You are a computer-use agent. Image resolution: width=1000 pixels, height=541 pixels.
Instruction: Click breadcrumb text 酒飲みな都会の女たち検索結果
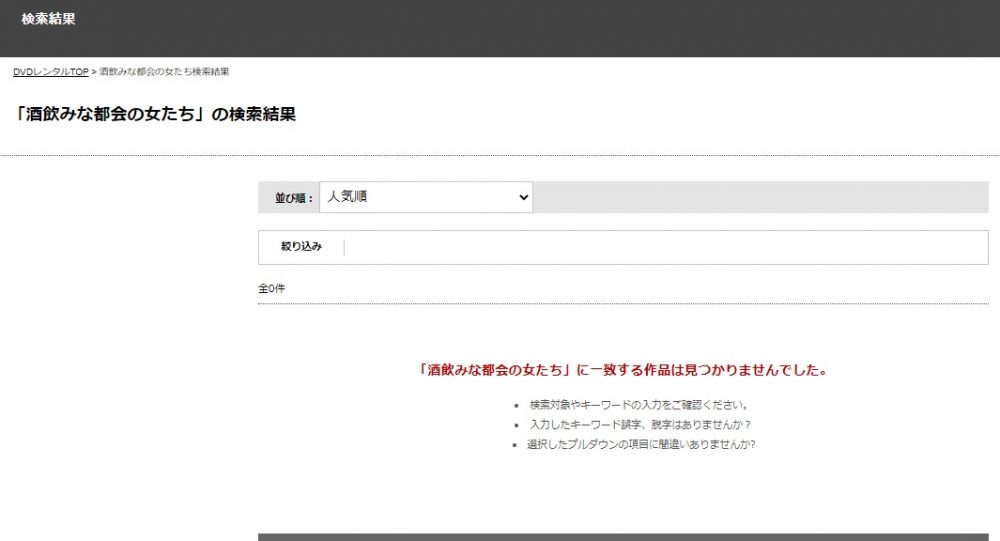coord(165,72)
